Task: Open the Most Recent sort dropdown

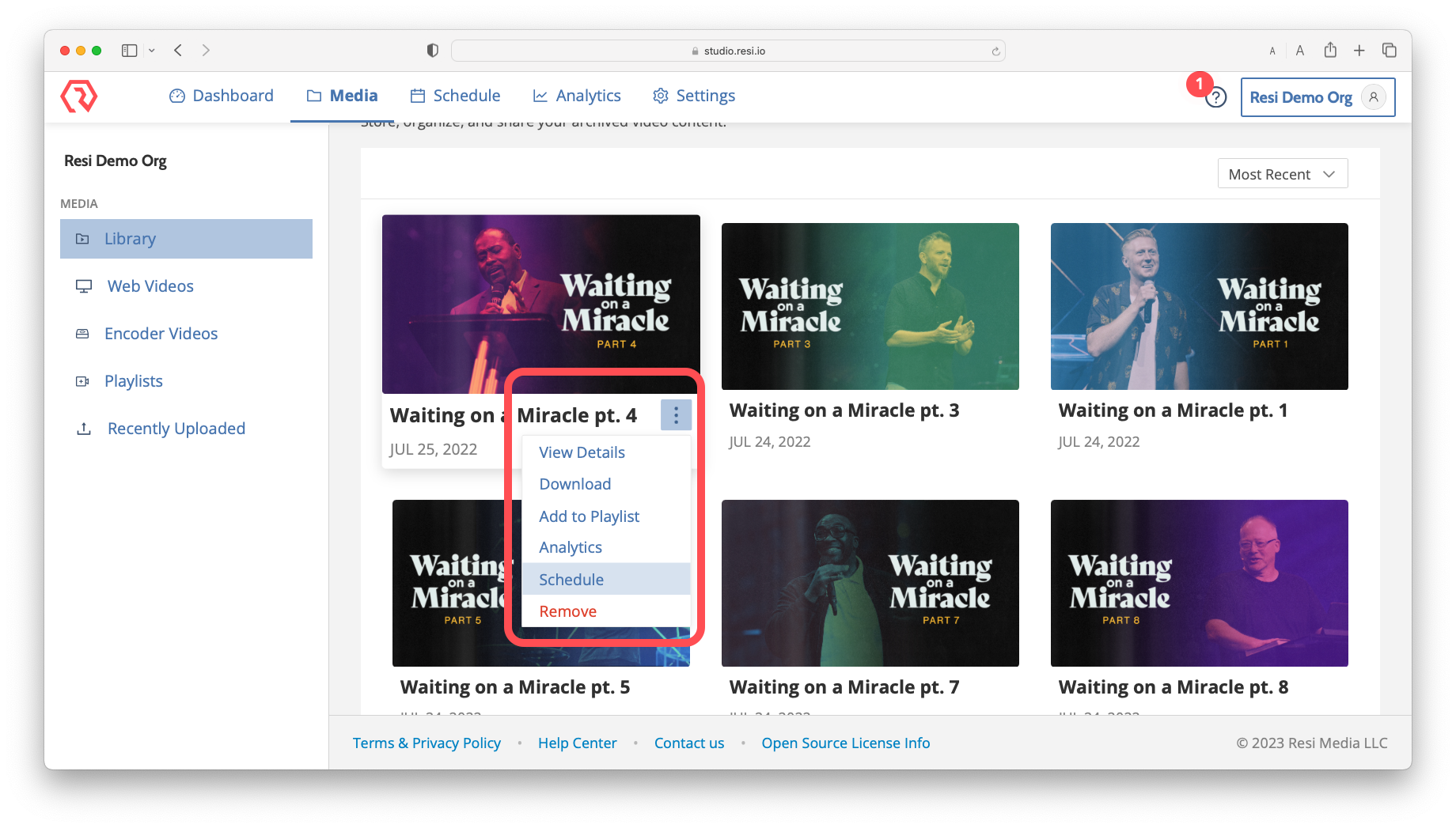Action: [1282, 174]
